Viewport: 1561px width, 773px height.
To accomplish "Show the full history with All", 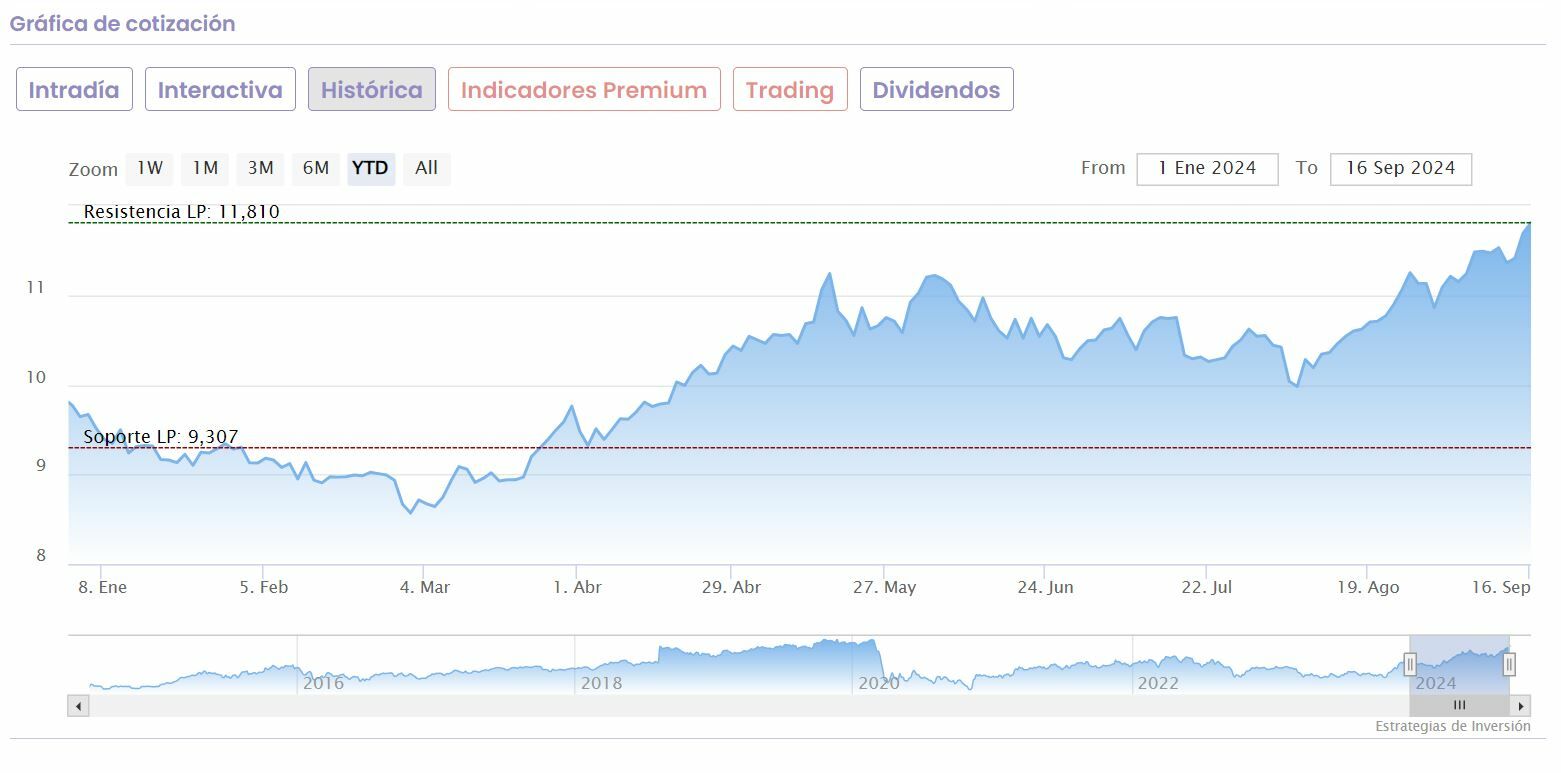I will tap(427, 168).
